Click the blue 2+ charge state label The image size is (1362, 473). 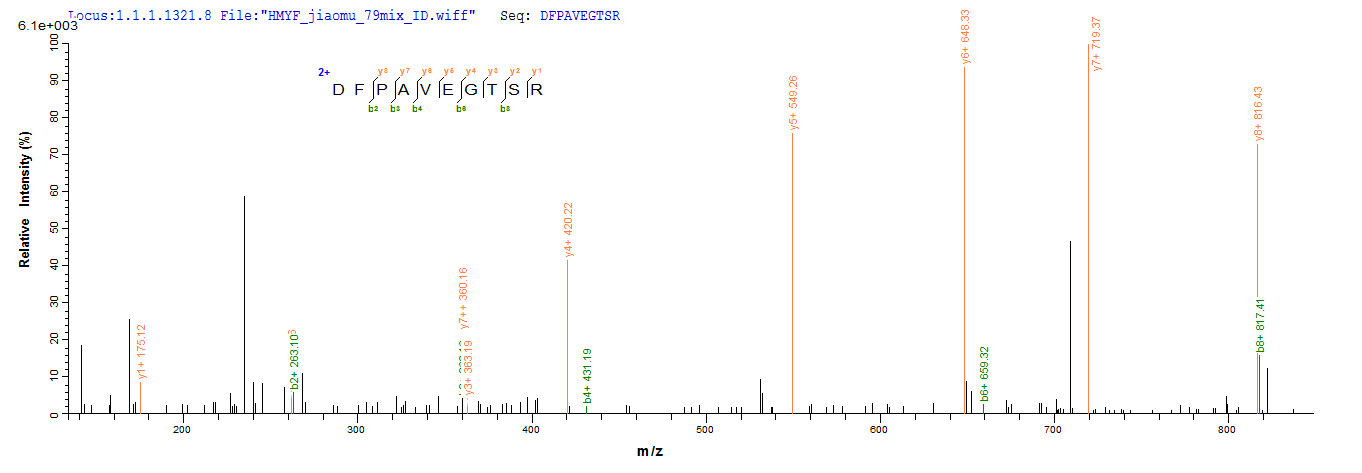pyautogui.click(x=323, y=72)
